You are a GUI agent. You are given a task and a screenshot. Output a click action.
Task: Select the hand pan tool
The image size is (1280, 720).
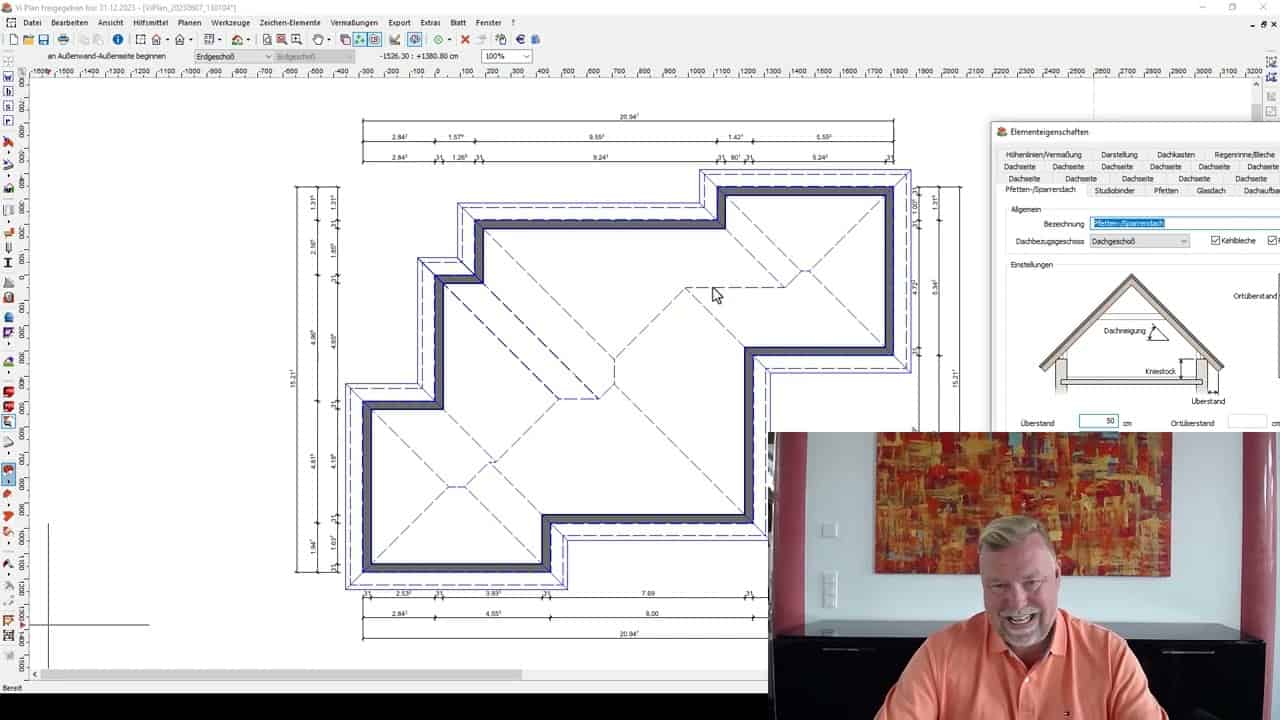(318, 40)
